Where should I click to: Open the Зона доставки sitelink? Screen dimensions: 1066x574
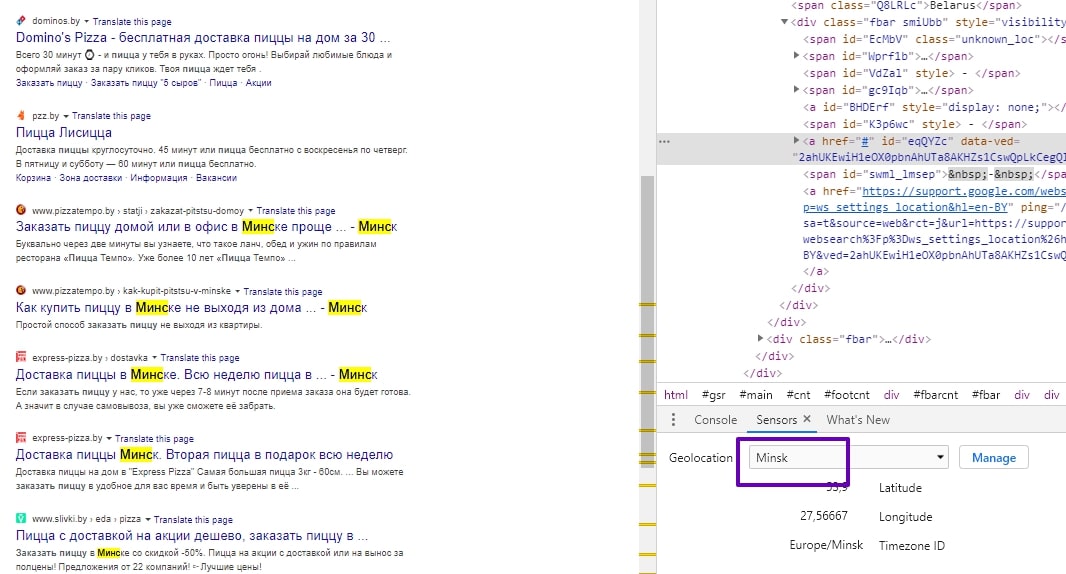click(x=90, y=178)
